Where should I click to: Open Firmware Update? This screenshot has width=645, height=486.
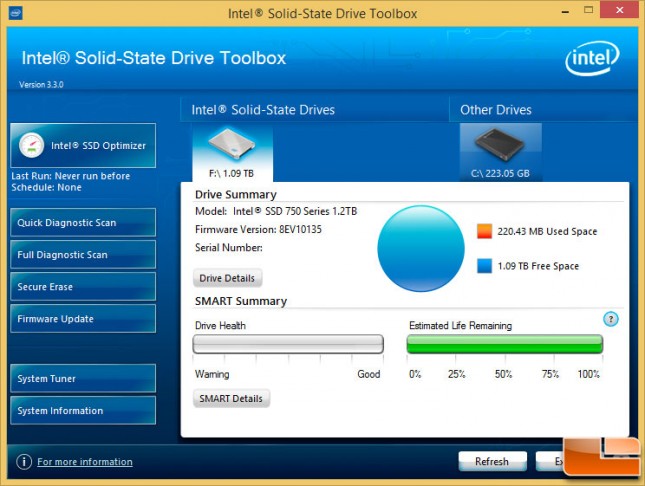click(83, 319)
